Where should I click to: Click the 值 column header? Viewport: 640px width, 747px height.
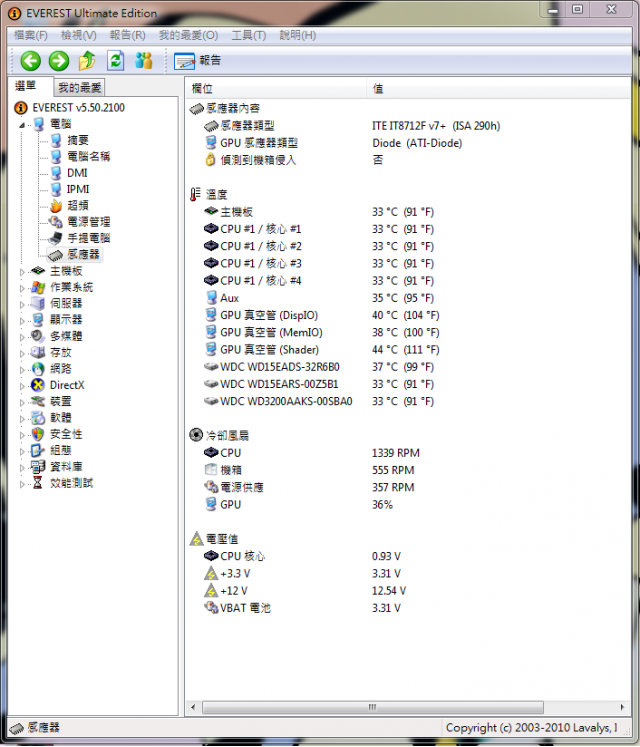click(x=498, y=89)
